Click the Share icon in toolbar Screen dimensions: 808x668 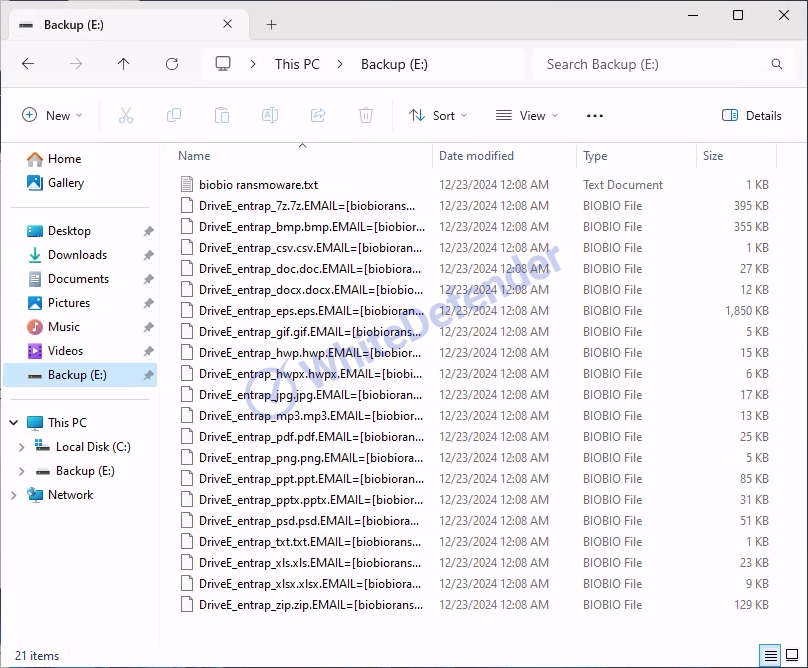pos(318,115)
